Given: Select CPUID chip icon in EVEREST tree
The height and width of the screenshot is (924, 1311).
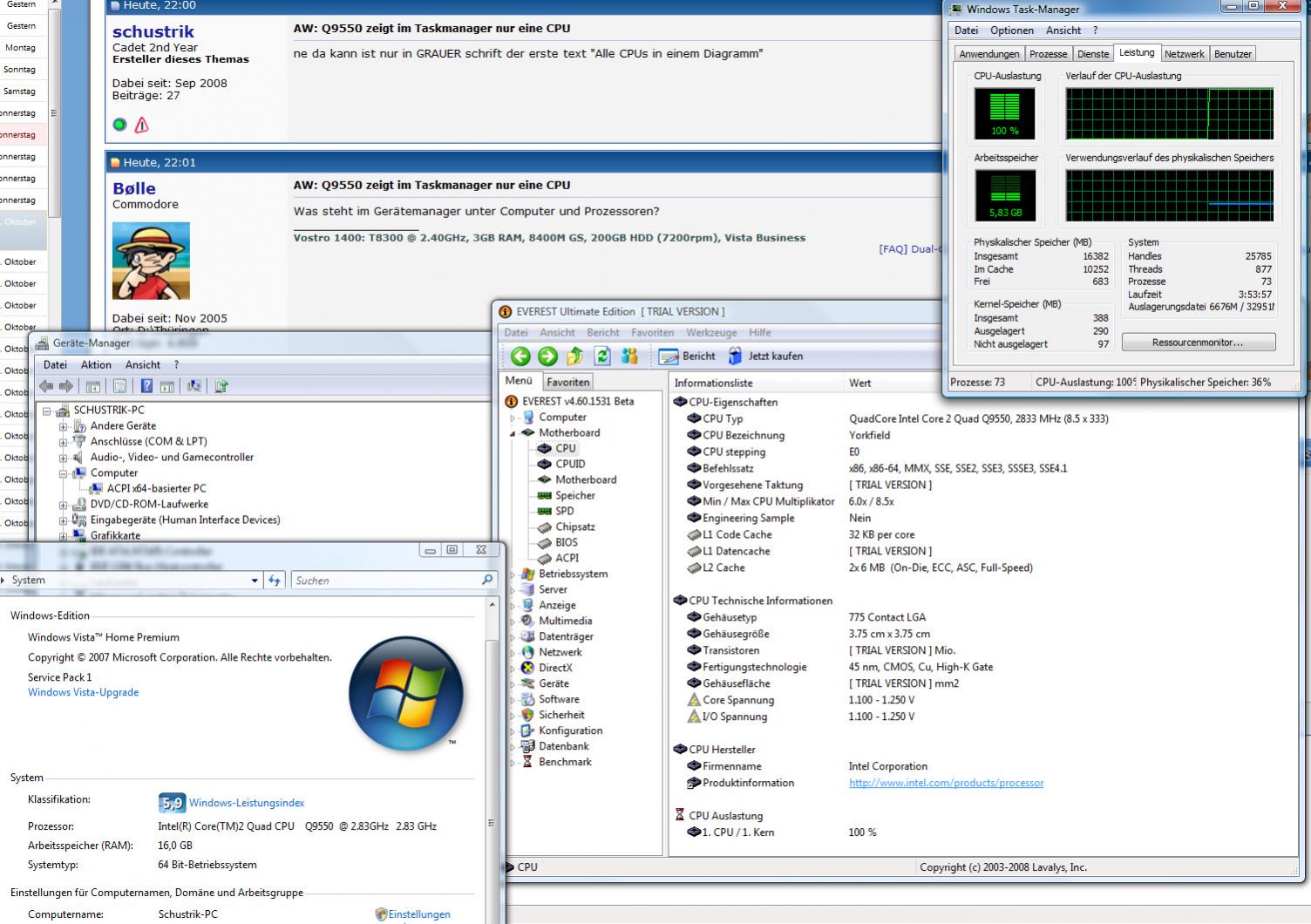Looking at the screenshot, I should point(545,464).
